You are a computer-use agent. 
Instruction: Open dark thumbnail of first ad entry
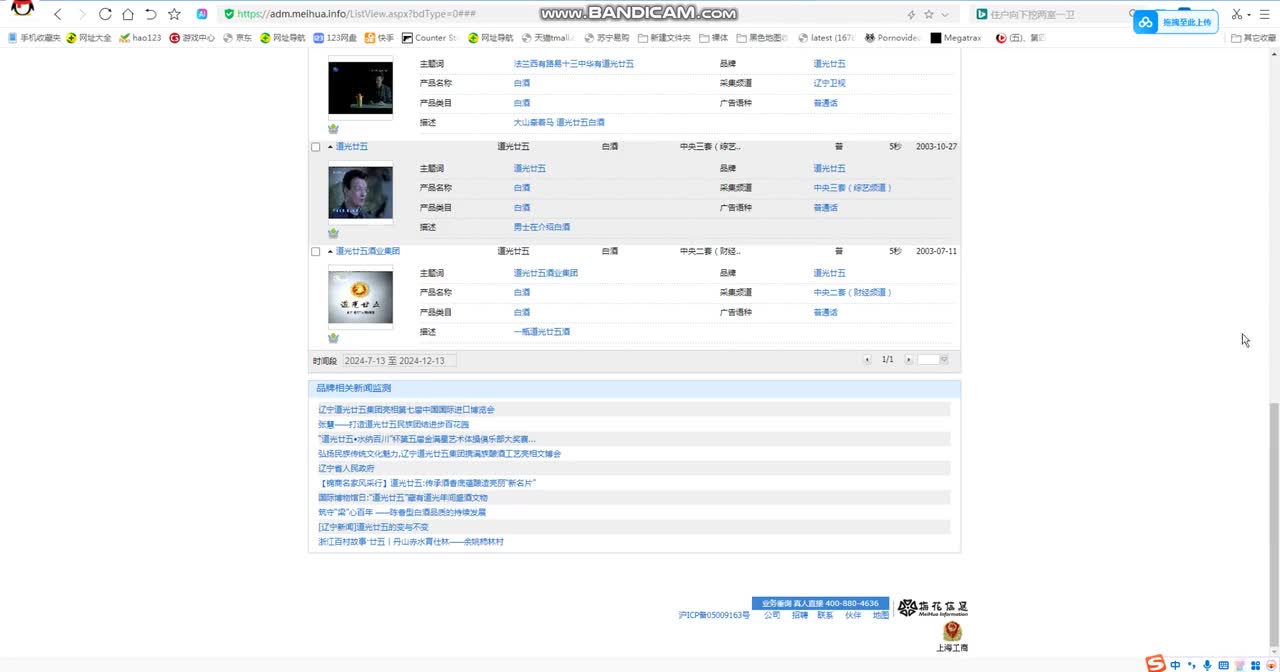point(360,88)
